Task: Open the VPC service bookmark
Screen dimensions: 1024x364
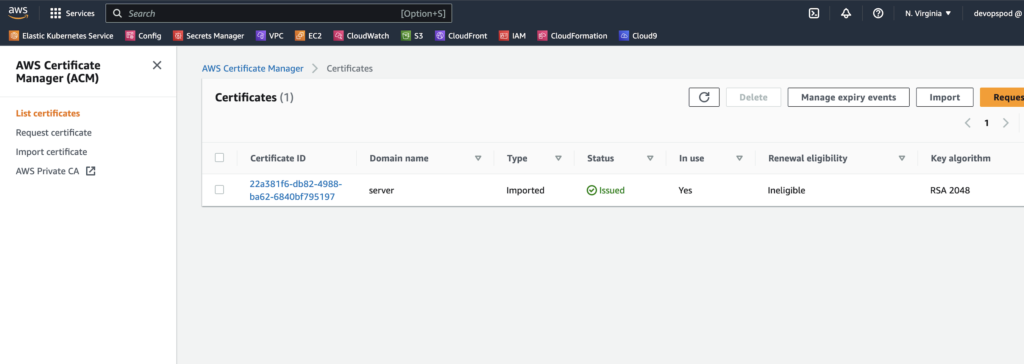Action: point(270,36)
